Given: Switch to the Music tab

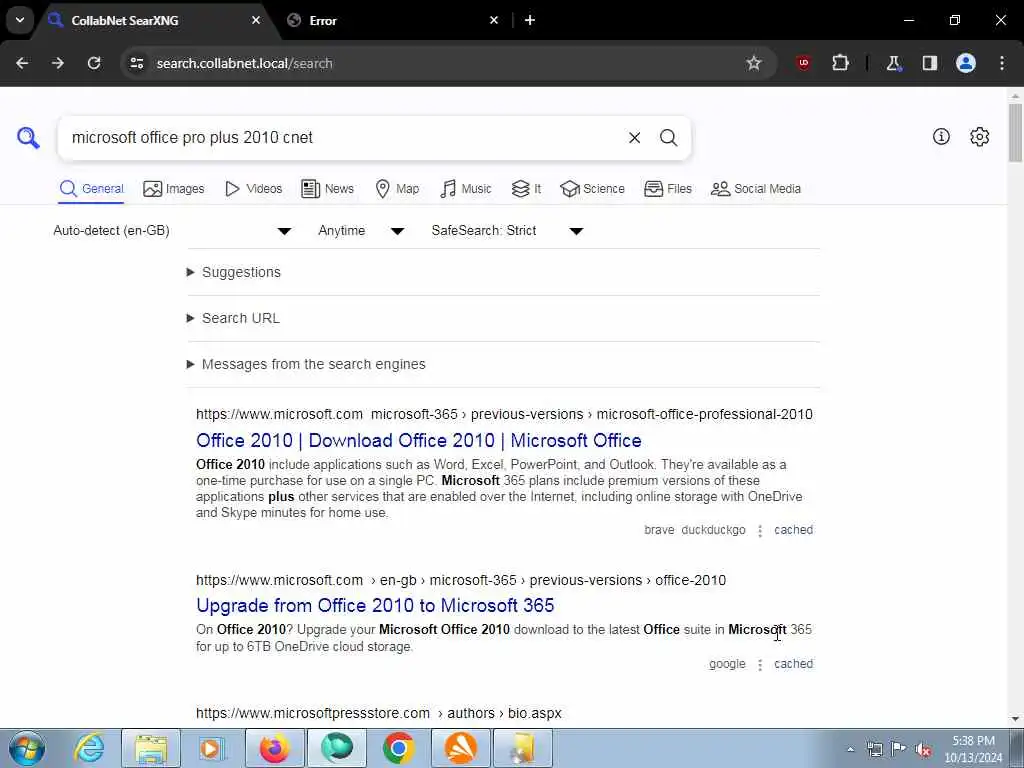Looking at the screenshot, I should 466,189.
